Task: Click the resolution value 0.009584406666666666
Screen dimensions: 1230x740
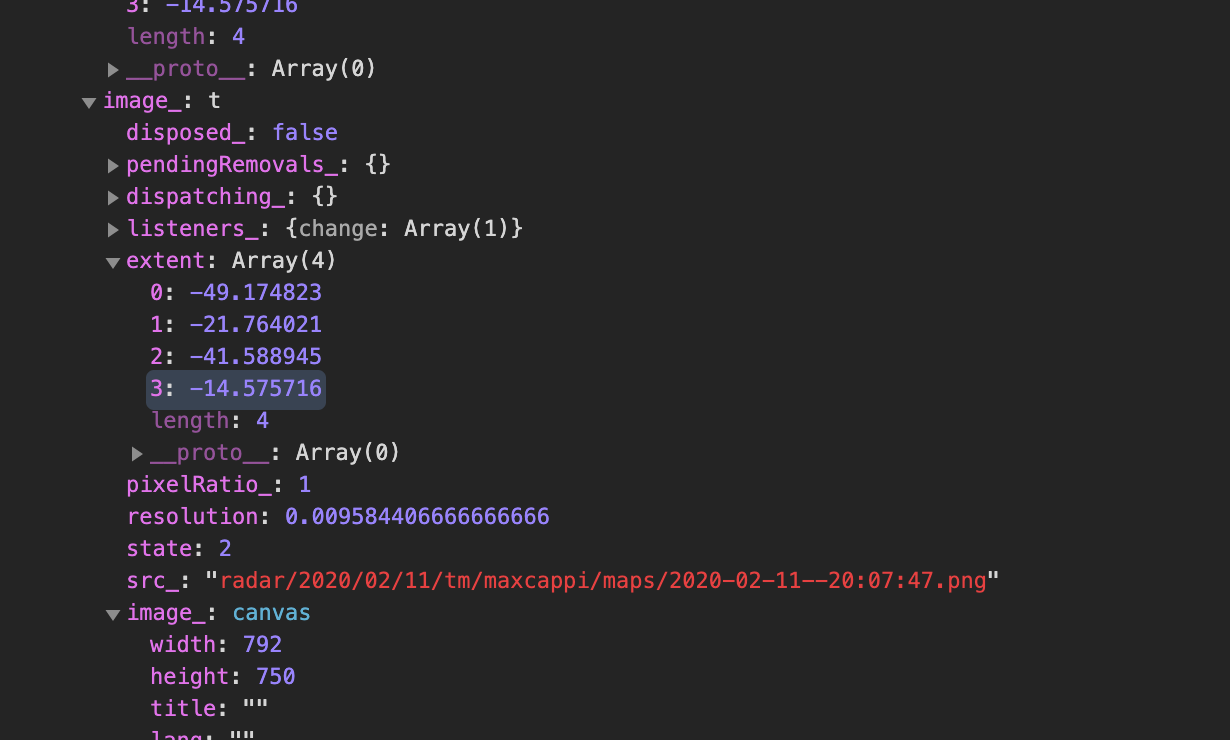Action: pyautogui.click(x=417, y=517)
